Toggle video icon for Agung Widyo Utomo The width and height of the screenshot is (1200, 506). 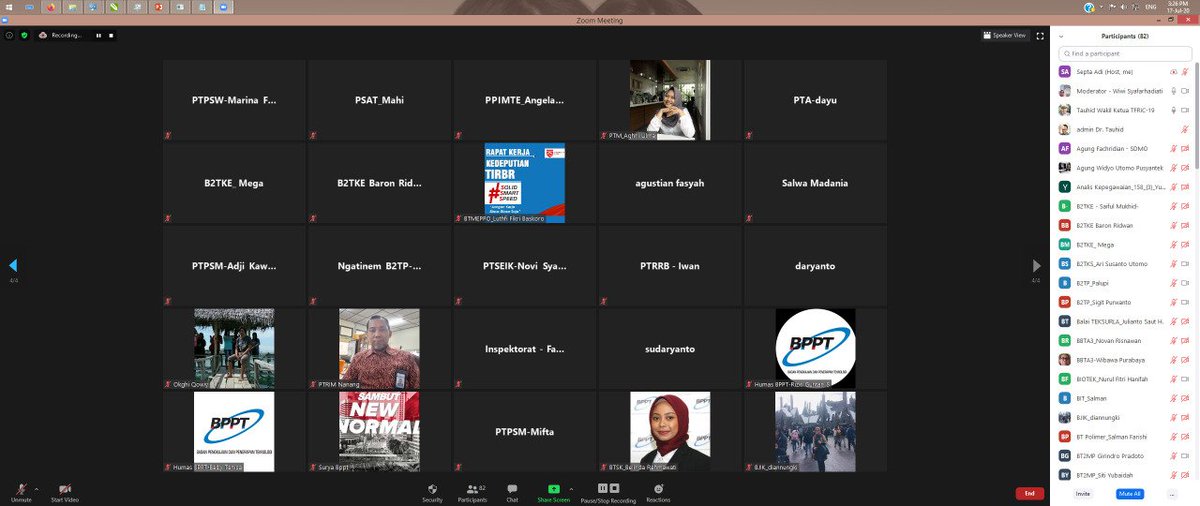click(x=1185, y=168)
